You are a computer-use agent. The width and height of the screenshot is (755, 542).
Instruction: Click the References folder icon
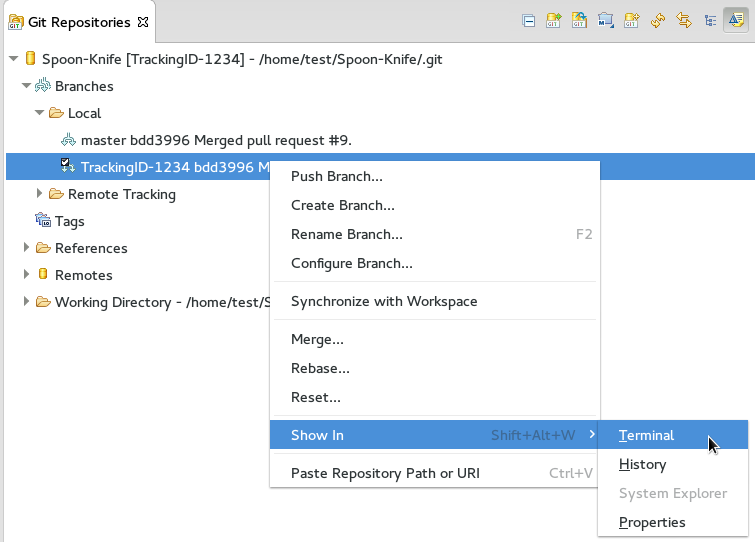pyautogui.click(x=43, y=247)
